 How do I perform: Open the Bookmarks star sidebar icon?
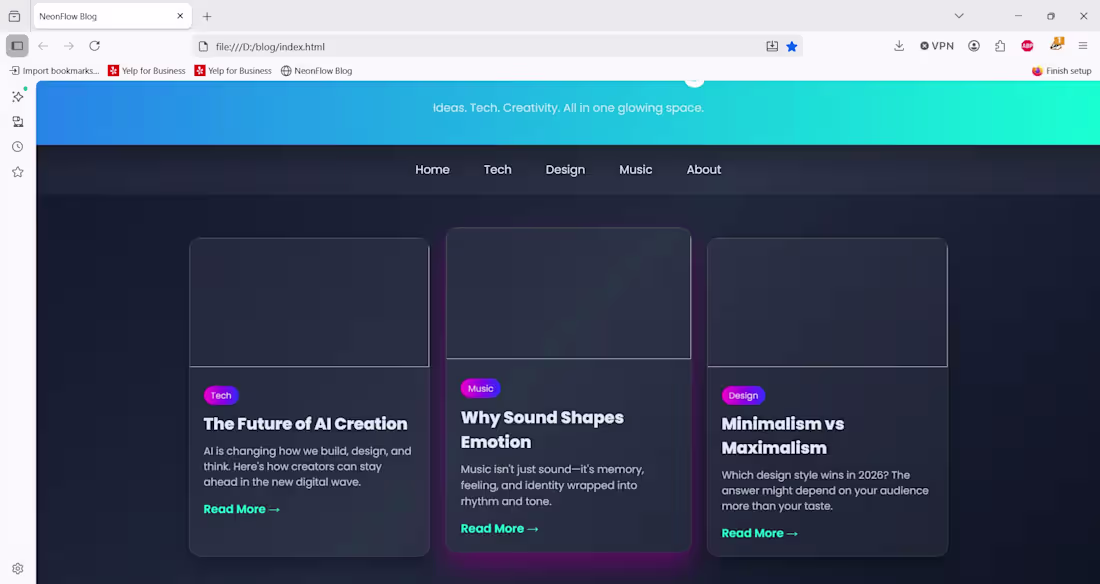[18, 172]
